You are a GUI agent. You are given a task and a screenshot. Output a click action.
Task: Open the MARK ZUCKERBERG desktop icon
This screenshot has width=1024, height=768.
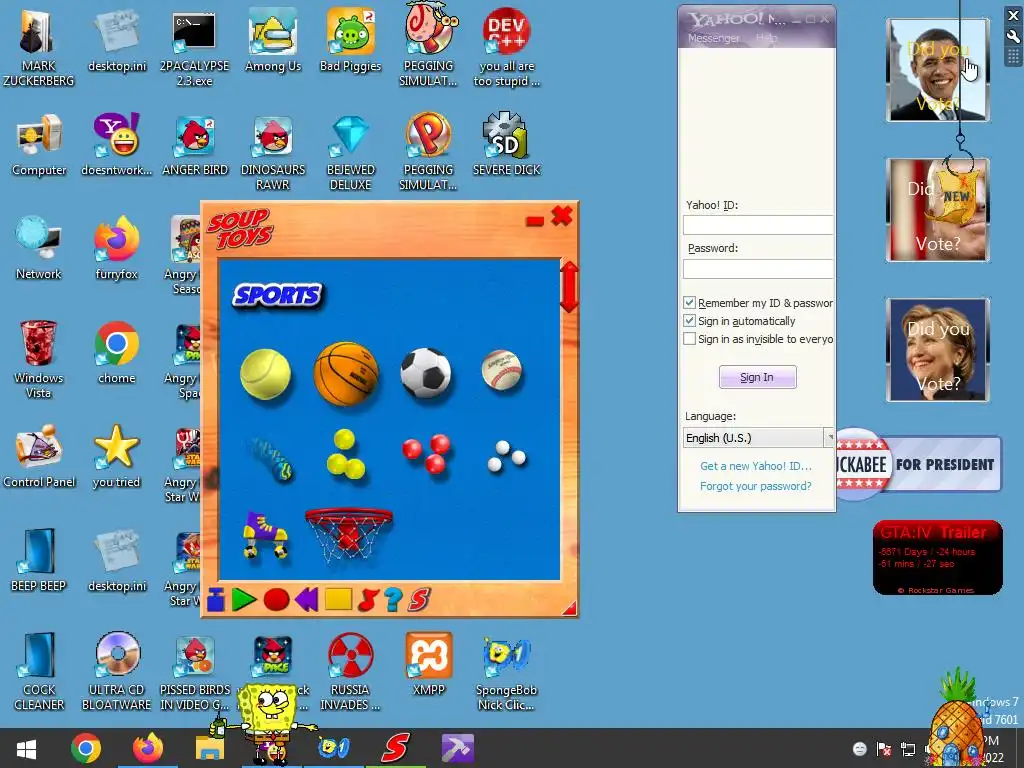39,48
